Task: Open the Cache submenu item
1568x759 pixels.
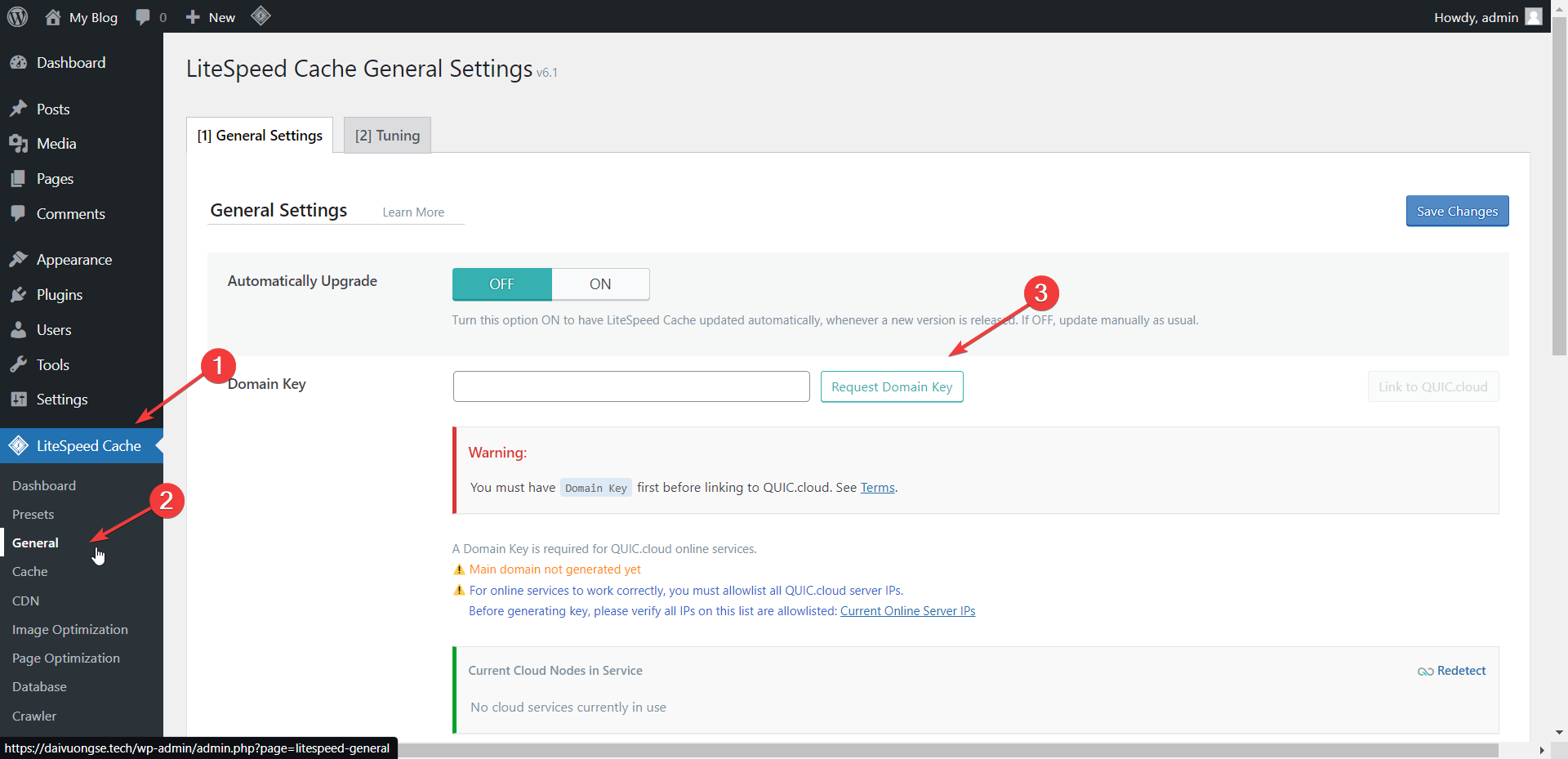Action: (30, 572)
